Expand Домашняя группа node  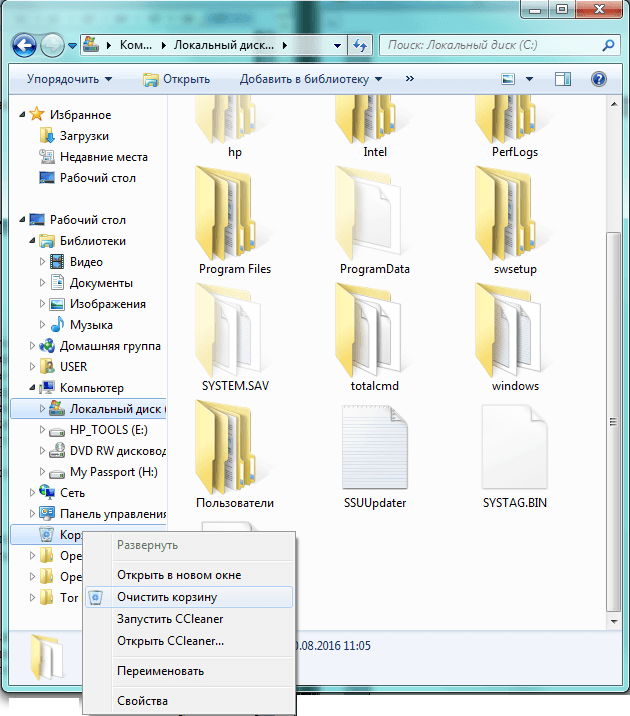coord(32,346)
